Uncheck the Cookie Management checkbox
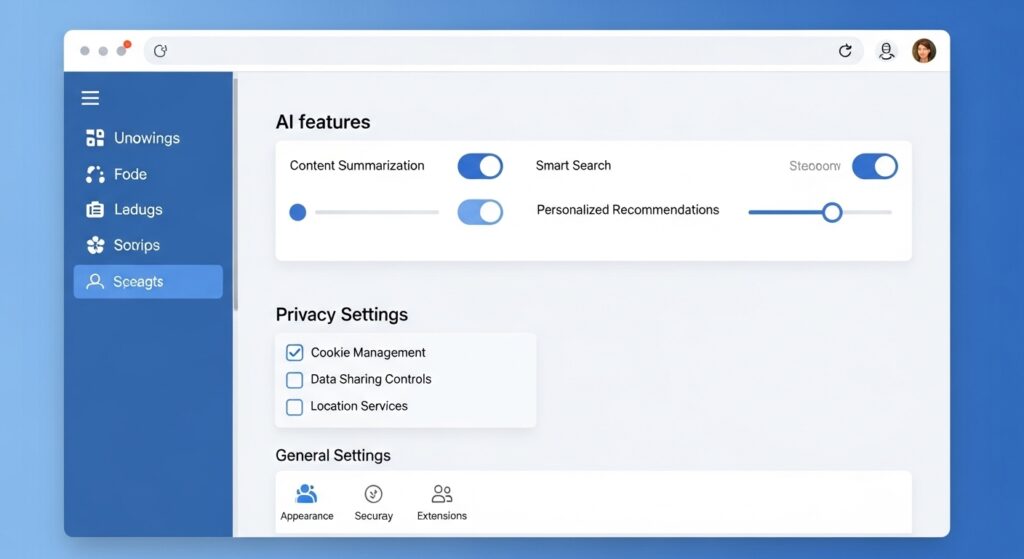The width and height of the screenshot is (1024, 559). pos(295,353)
